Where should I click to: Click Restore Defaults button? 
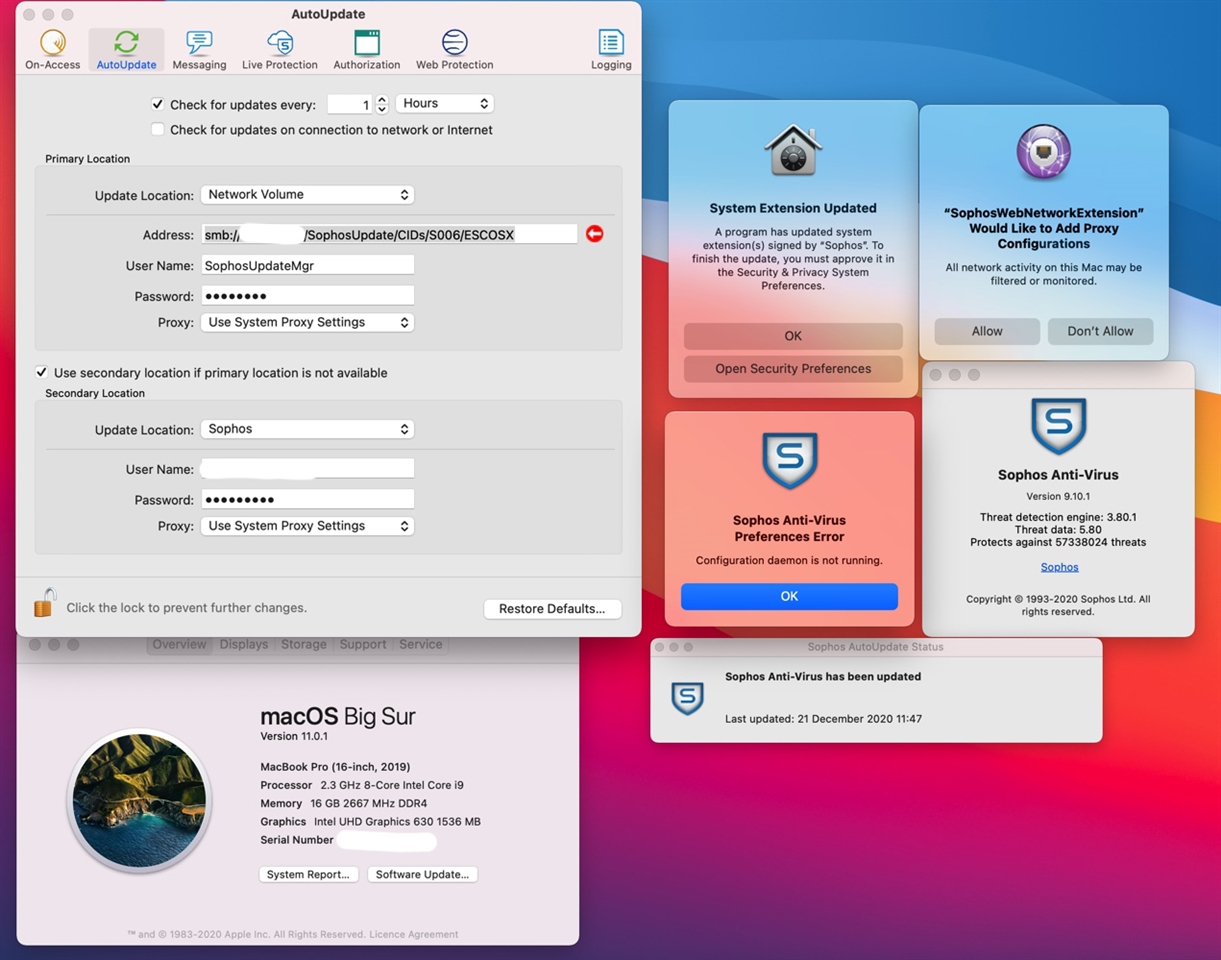tap(552, 609)
